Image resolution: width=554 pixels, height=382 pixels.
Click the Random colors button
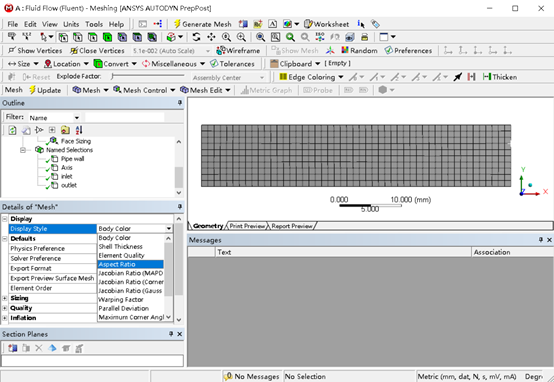pos(359,51)
